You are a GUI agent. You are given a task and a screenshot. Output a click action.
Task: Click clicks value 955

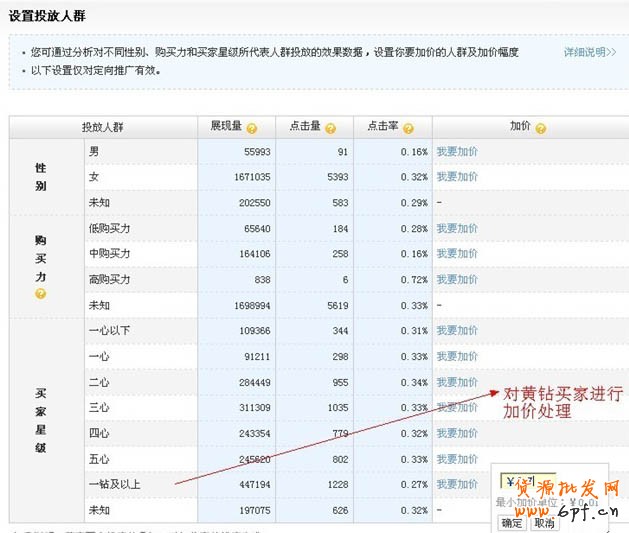[x=340, y=383]
